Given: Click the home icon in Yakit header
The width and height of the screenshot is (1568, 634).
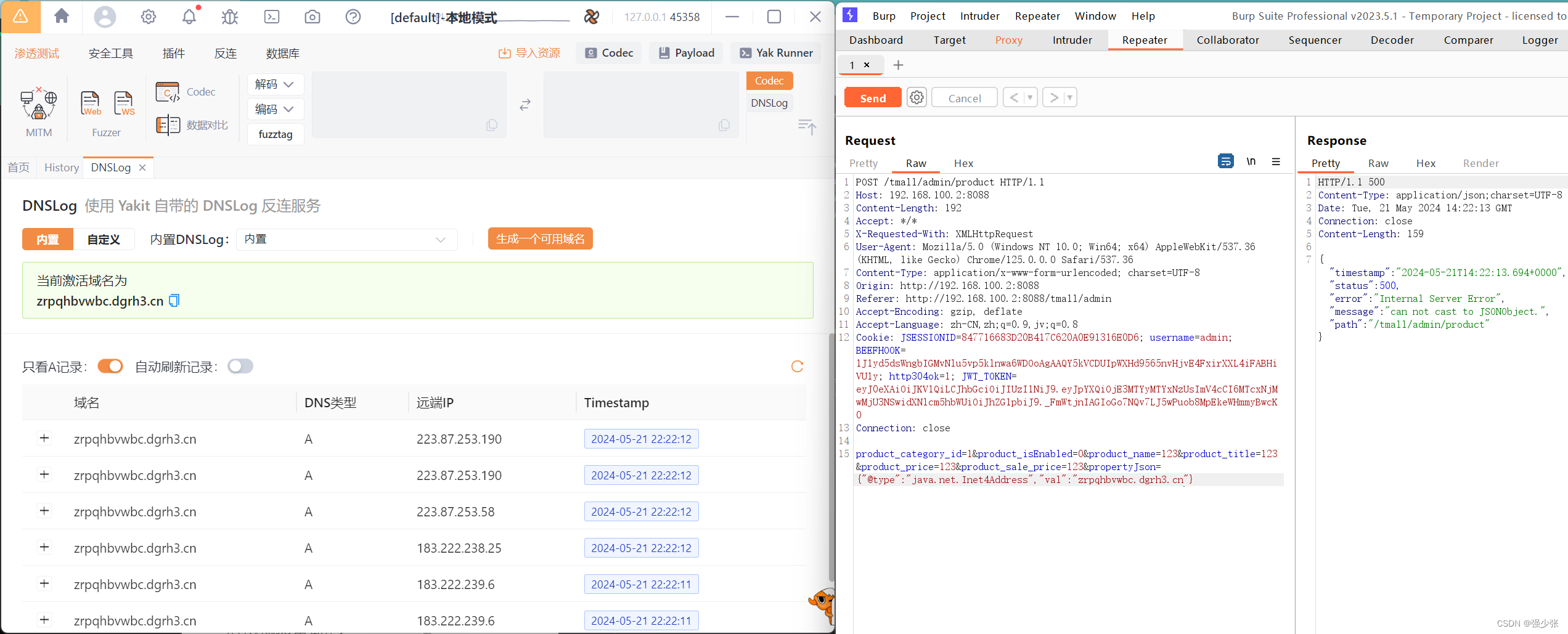Looking at the screenshot, I should click(x=61, y=17).
